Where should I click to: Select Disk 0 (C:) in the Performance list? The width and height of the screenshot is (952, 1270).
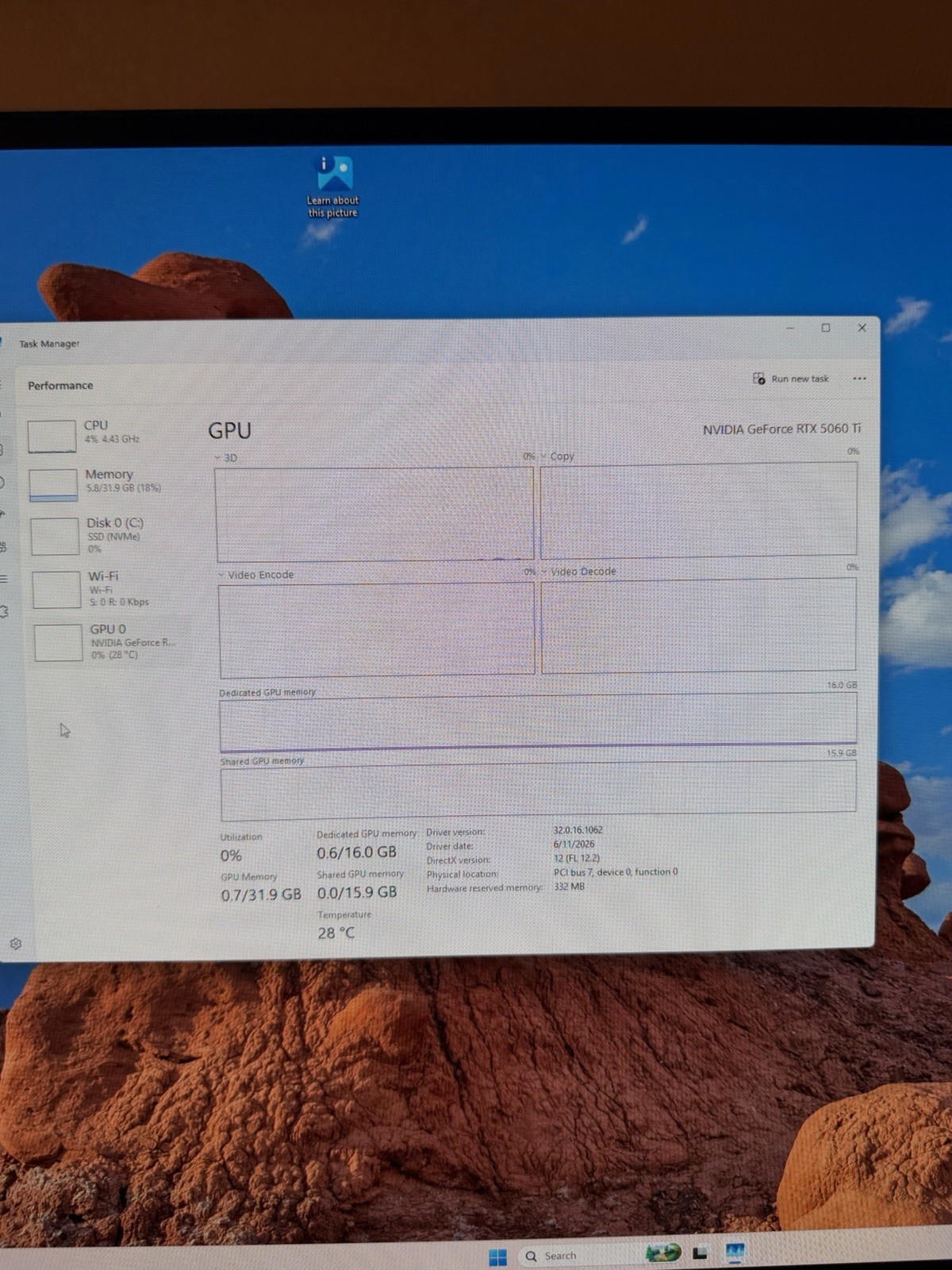point(106,535)
